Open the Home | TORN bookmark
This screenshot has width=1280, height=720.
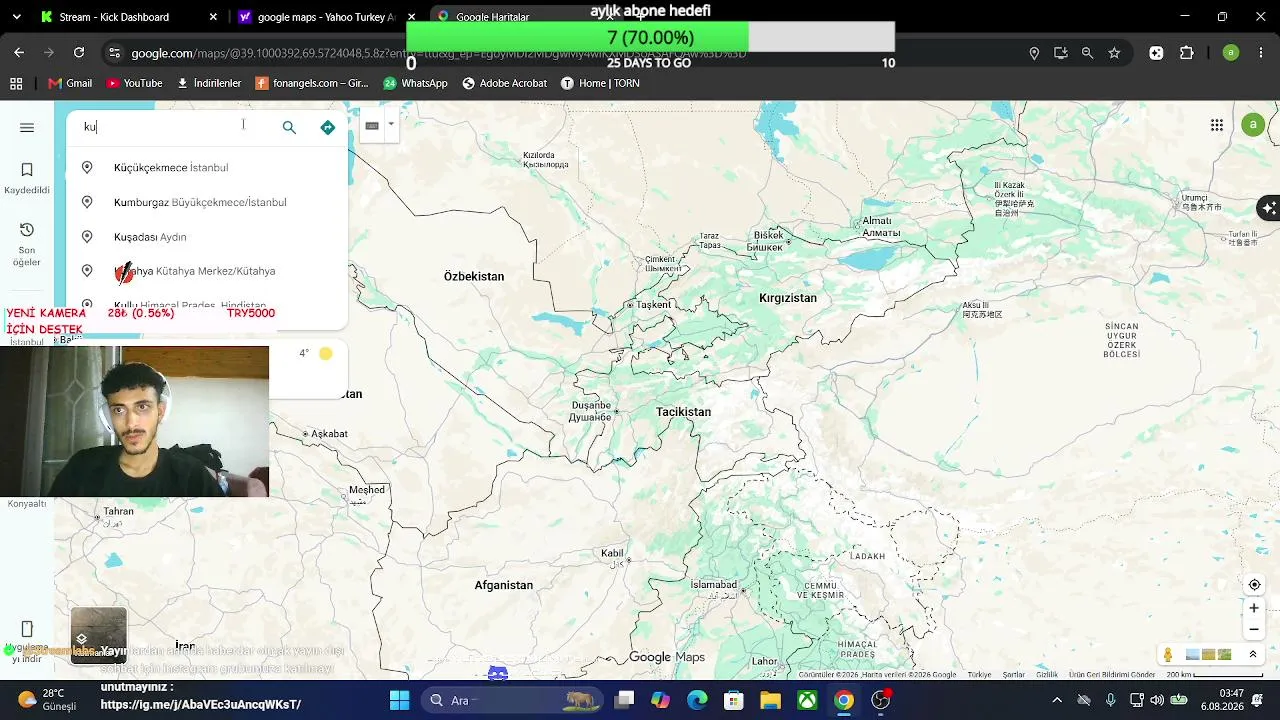600,83
